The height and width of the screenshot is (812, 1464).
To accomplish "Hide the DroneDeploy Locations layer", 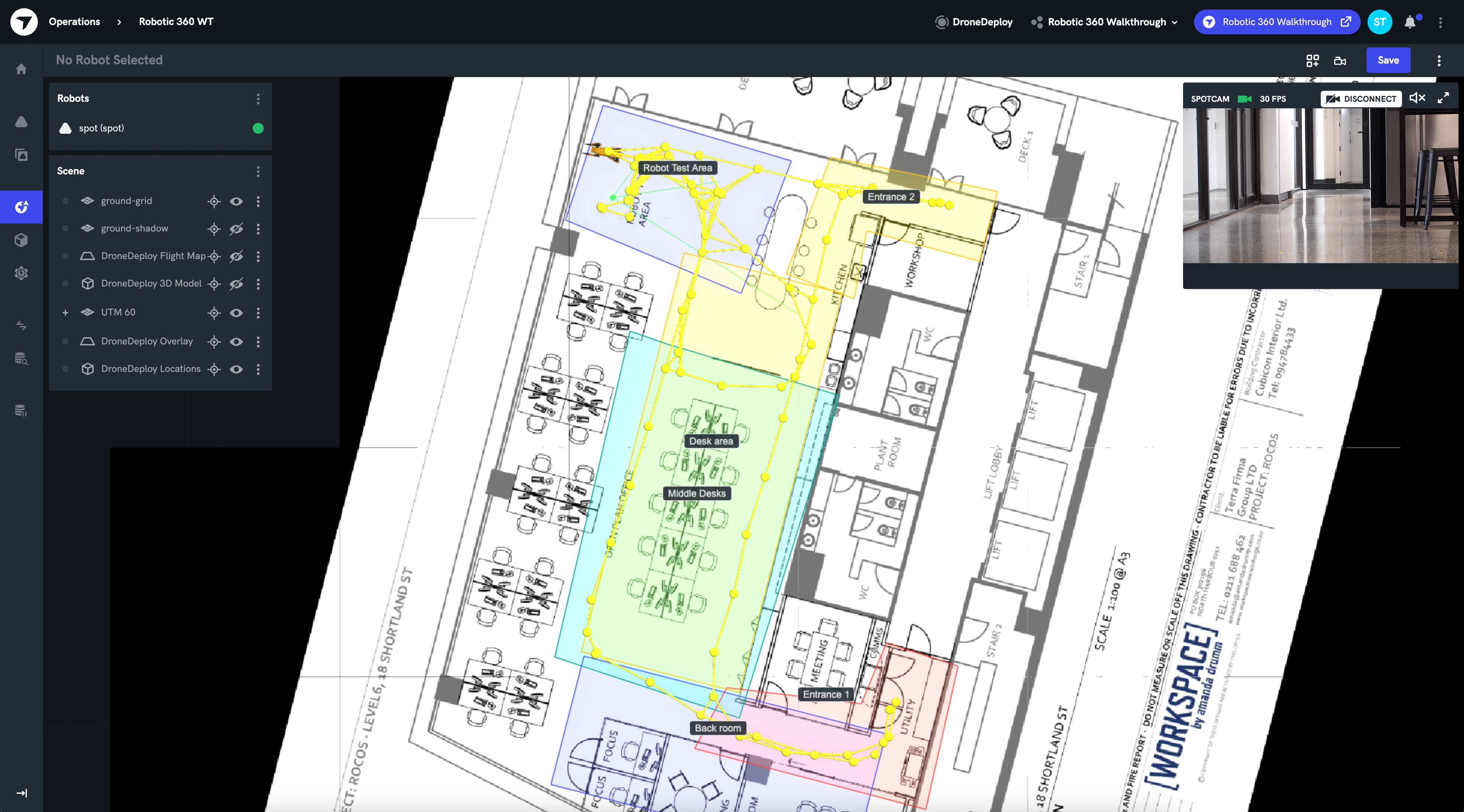I will (236, 370).
